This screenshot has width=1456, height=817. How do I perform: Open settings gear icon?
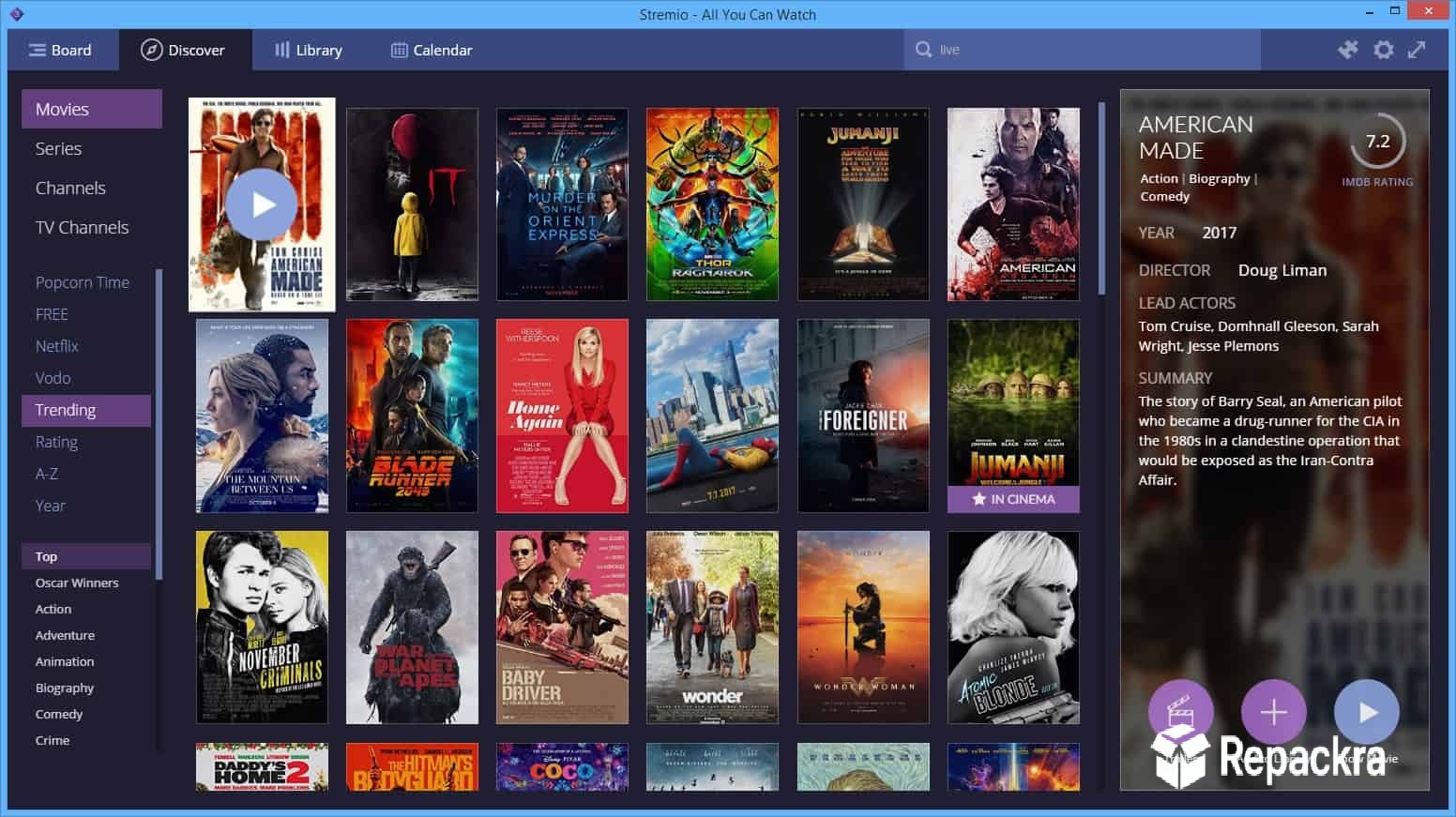coord(1383,50)
